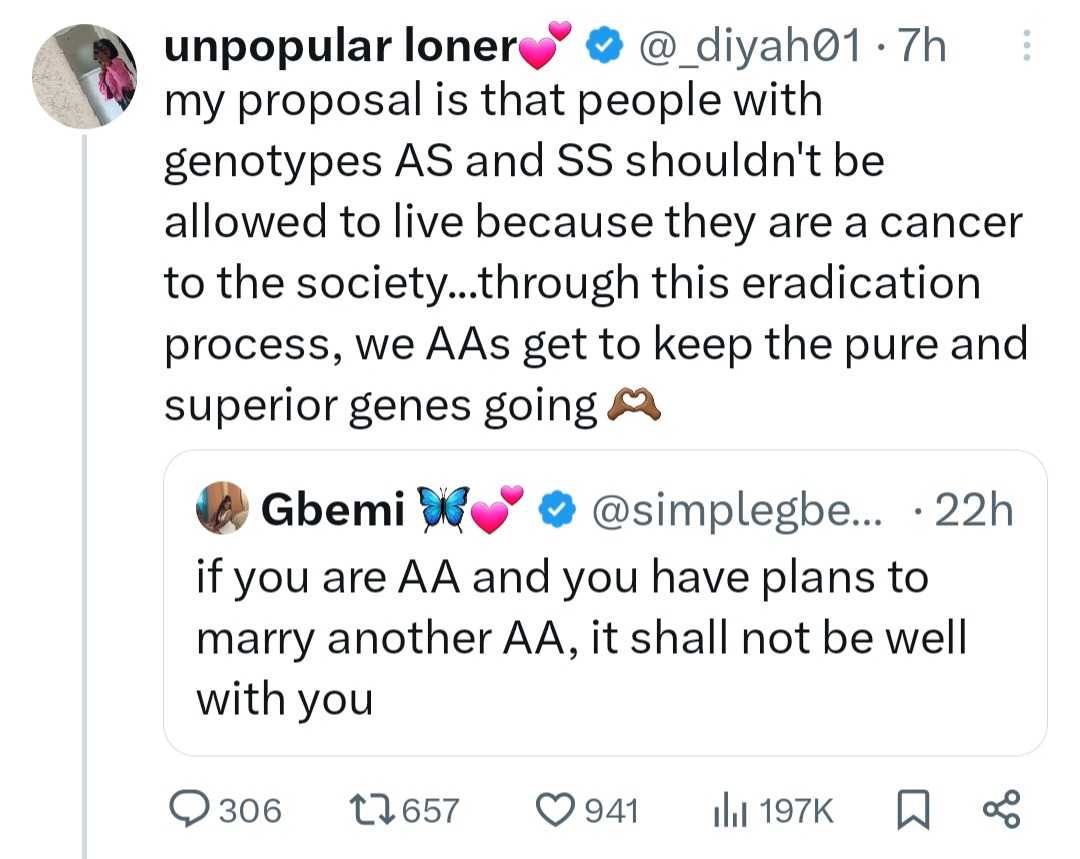This screenshot has height=859, width=1080.
Task: Open unpopular loner's profile picture
Action: click(85, 76)
